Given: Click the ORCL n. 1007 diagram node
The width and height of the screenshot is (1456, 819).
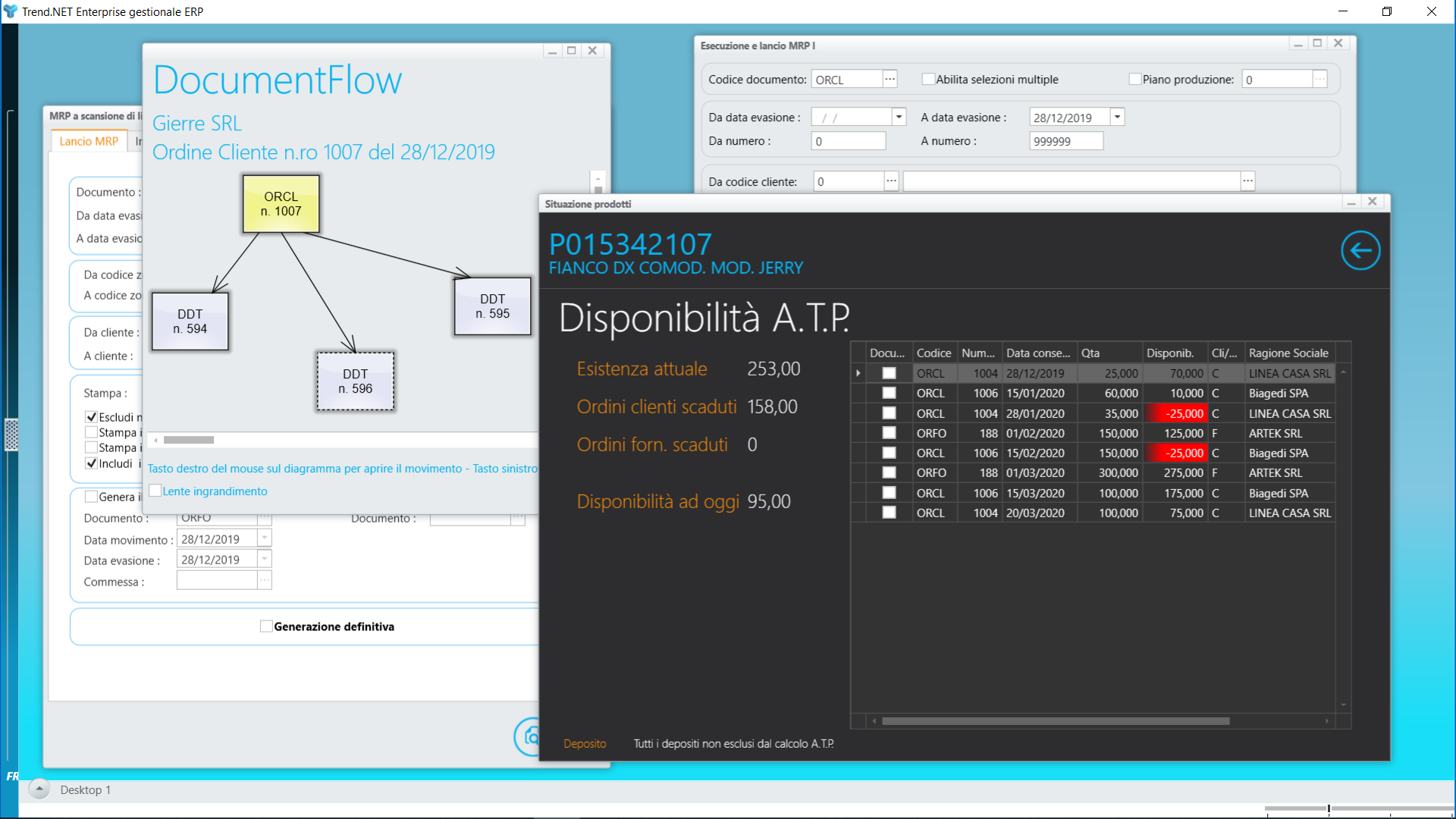Looking at the screenshot, I should point(281,204).
